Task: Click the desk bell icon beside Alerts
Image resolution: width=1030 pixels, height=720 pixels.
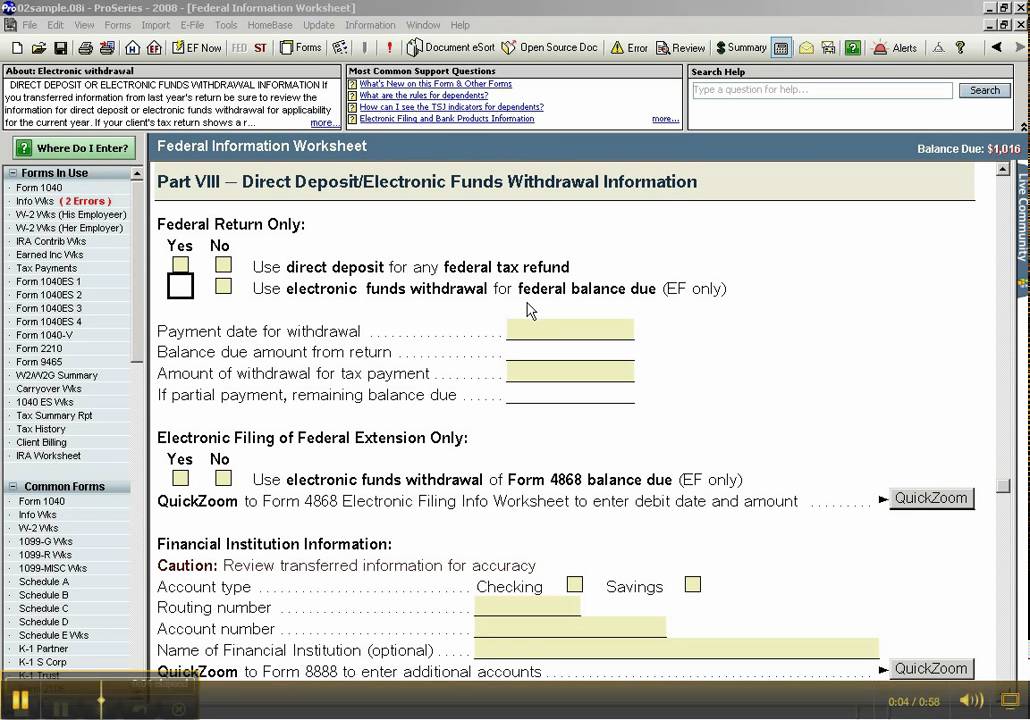Action: pyautogui.click(x=939, y=48)
